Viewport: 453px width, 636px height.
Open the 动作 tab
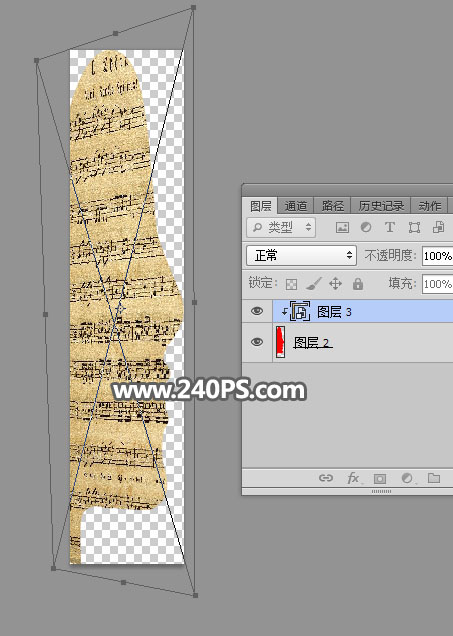(430, 206)
